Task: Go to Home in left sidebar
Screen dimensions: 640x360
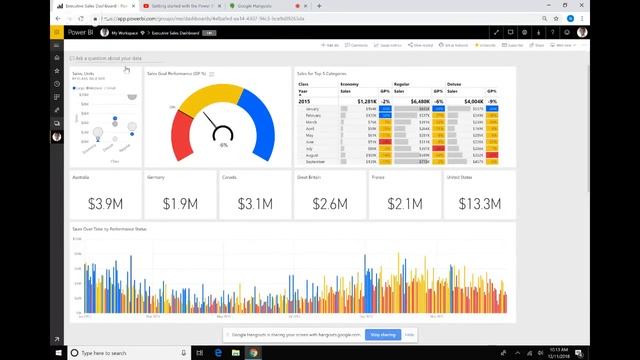Action: point(57,58)
